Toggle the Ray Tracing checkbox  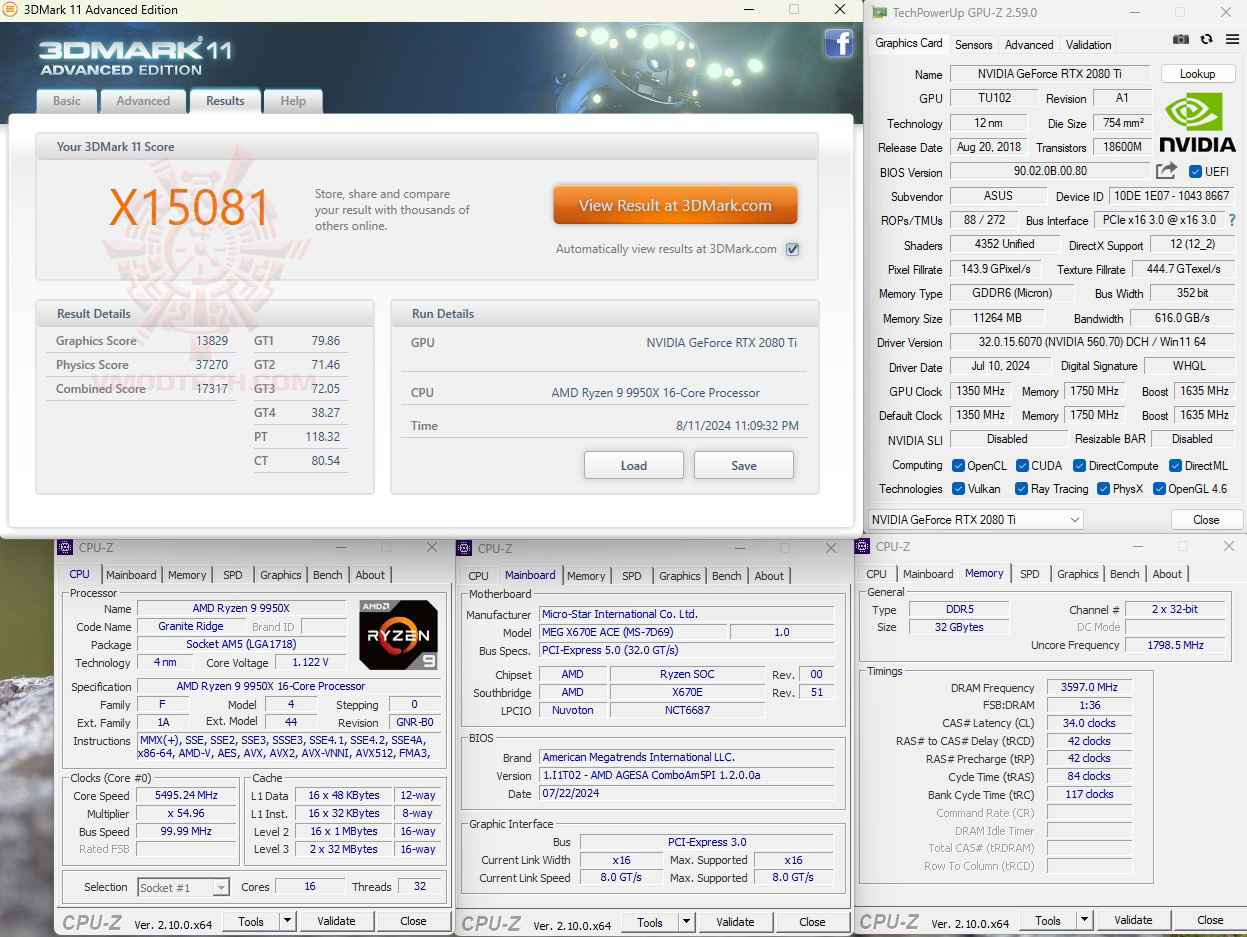click(1021, 489)
